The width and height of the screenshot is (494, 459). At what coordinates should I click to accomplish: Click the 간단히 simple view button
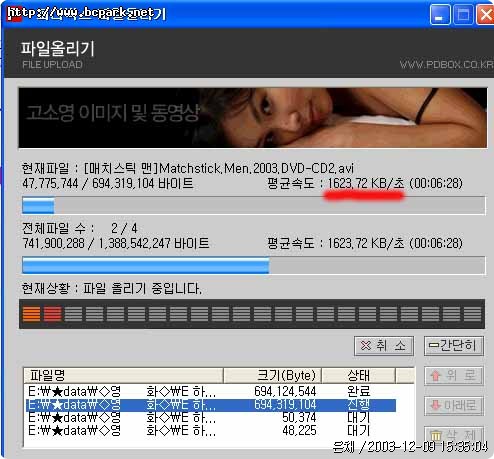pyautogui.click(x=454, y=346)
